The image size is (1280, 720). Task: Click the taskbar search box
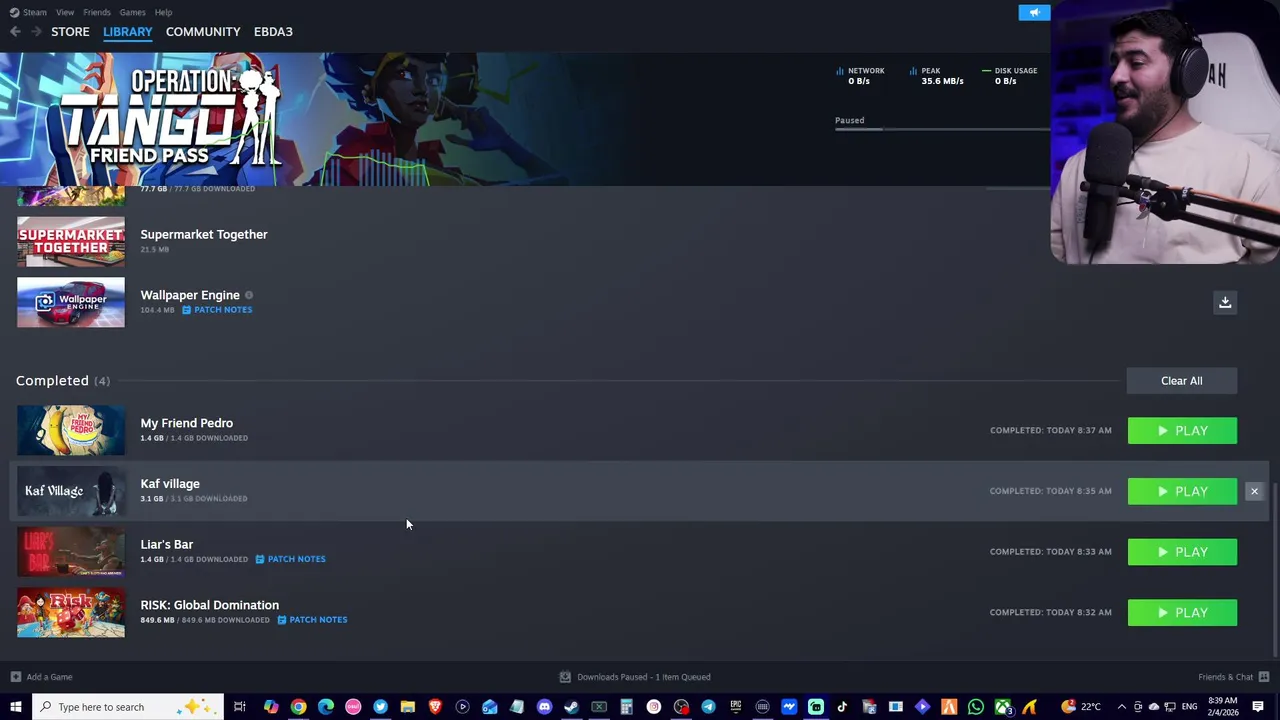[128, 707]
